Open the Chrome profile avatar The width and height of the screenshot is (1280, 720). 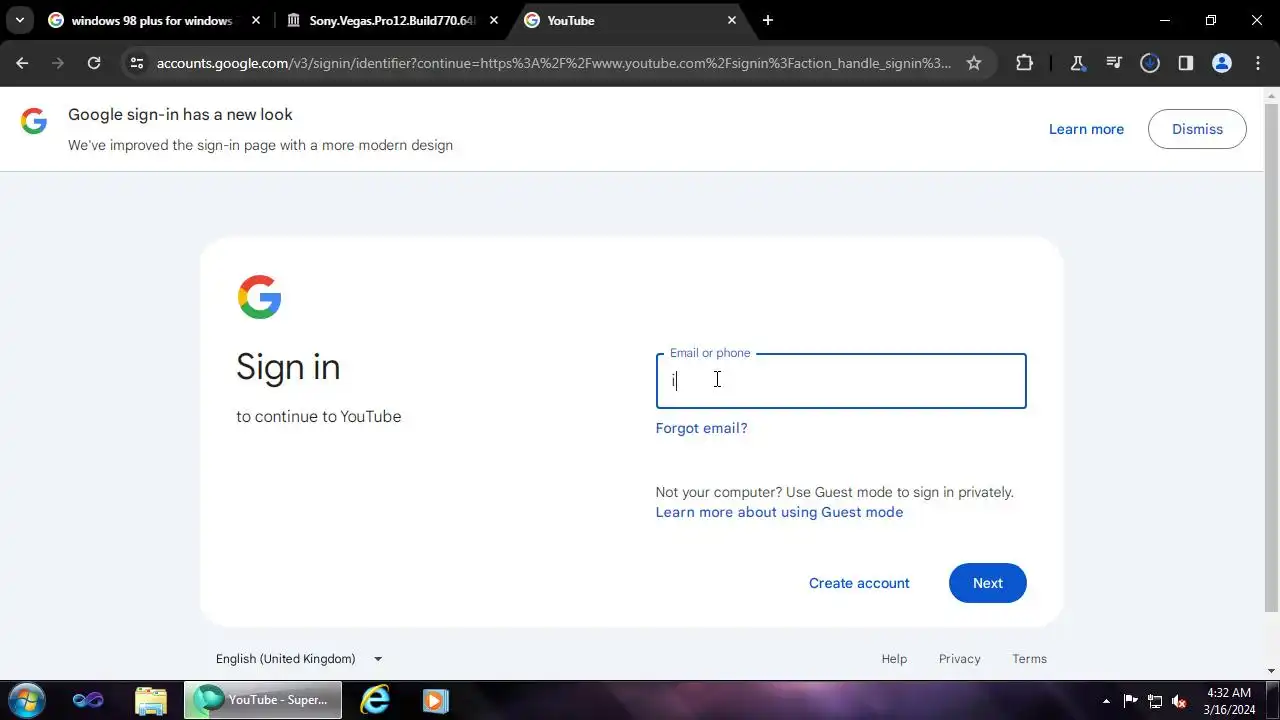coord(1222,63)
